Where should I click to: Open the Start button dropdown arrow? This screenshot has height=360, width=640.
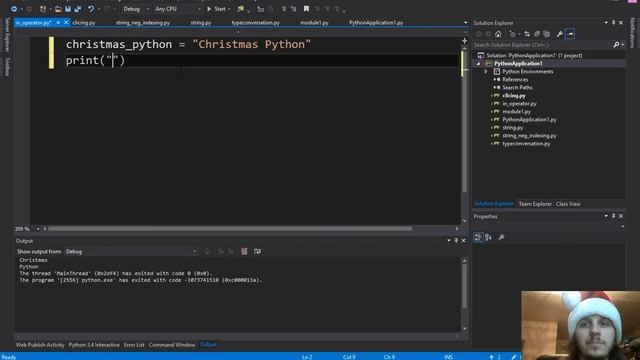[x=229, y=9]
